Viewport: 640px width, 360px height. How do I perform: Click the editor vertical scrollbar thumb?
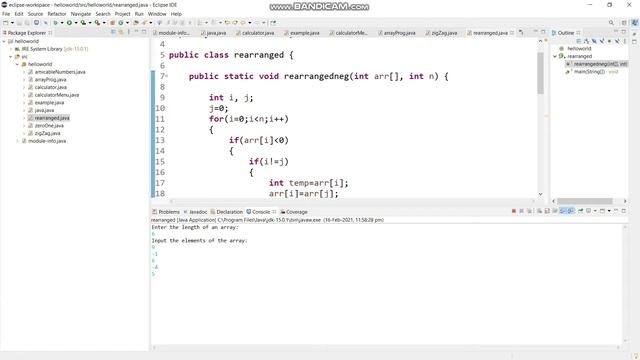[x=540, y=73]
